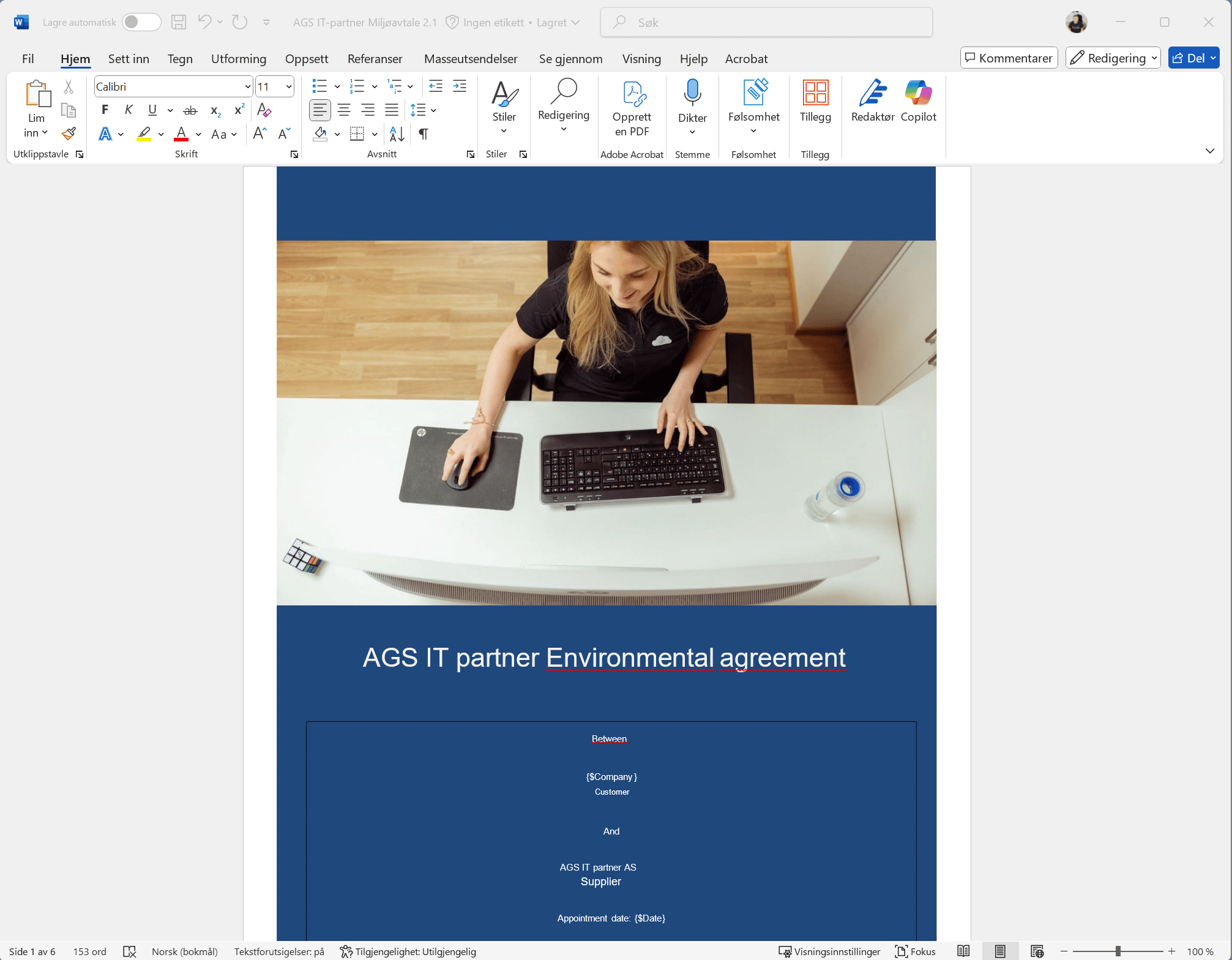Viewport: 1232px width, 960px height.
Task: Open the Fil menu
Action: click(28, 59)
